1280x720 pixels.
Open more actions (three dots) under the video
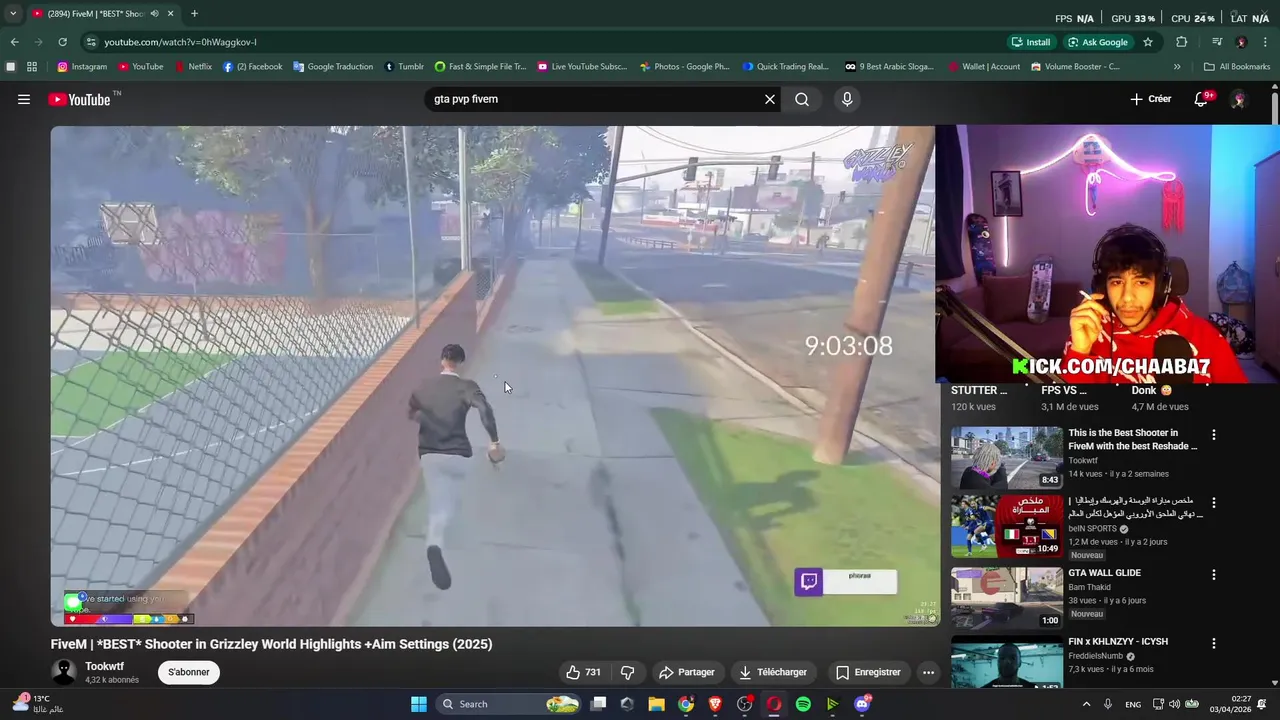coord(928,672)
